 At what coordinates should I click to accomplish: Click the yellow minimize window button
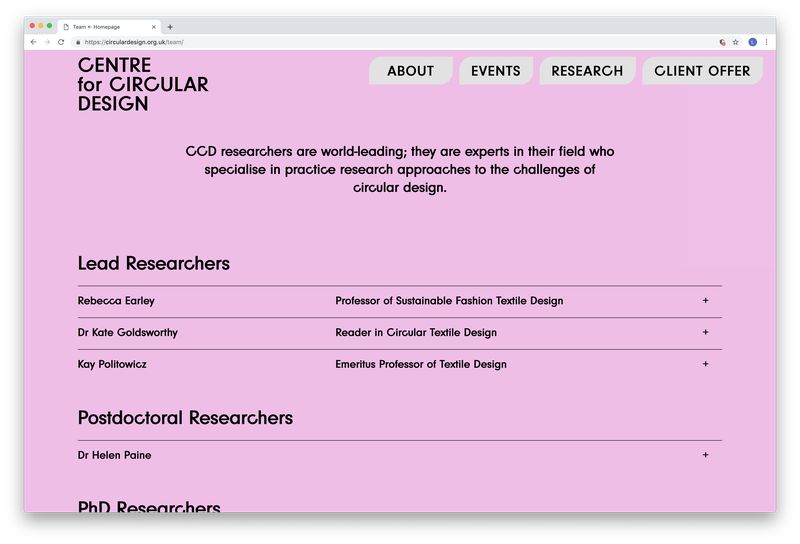point(41,26)
